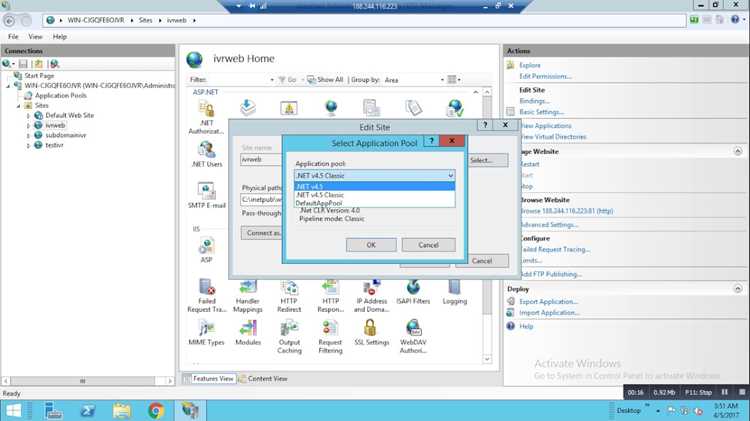Open Failed Request Tracing Rules icon
This screenshot has height=421, width=750.
tap(207, 295)
